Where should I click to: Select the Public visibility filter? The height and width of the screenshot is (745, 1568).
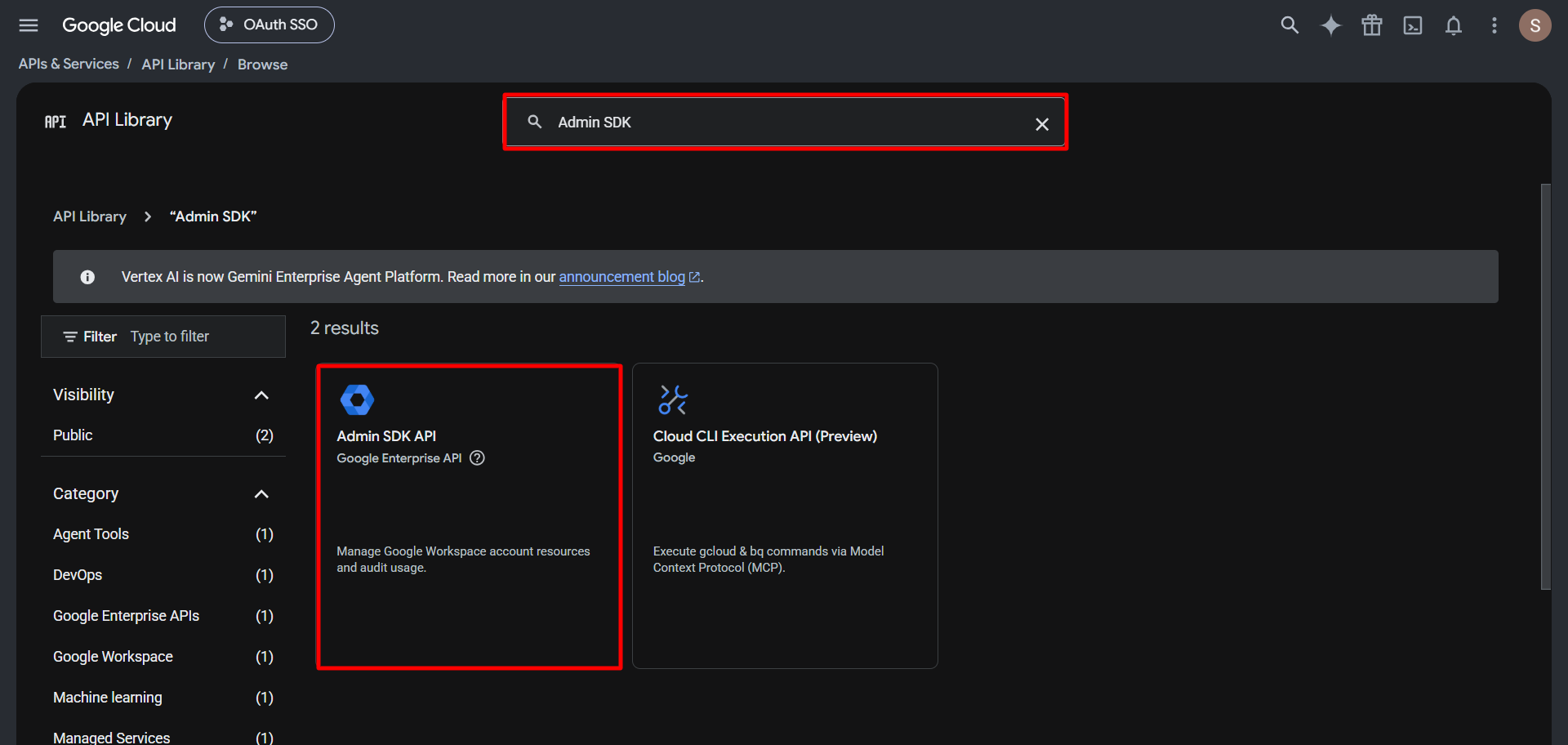[x=163, y=435]
